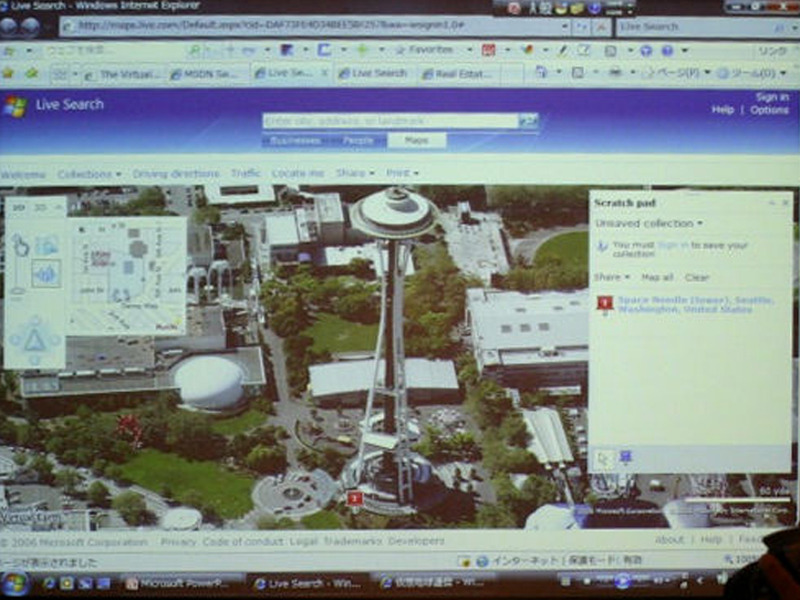Select the aerial view icon above bird's eye
800x600 pixels.
point(46,245)
